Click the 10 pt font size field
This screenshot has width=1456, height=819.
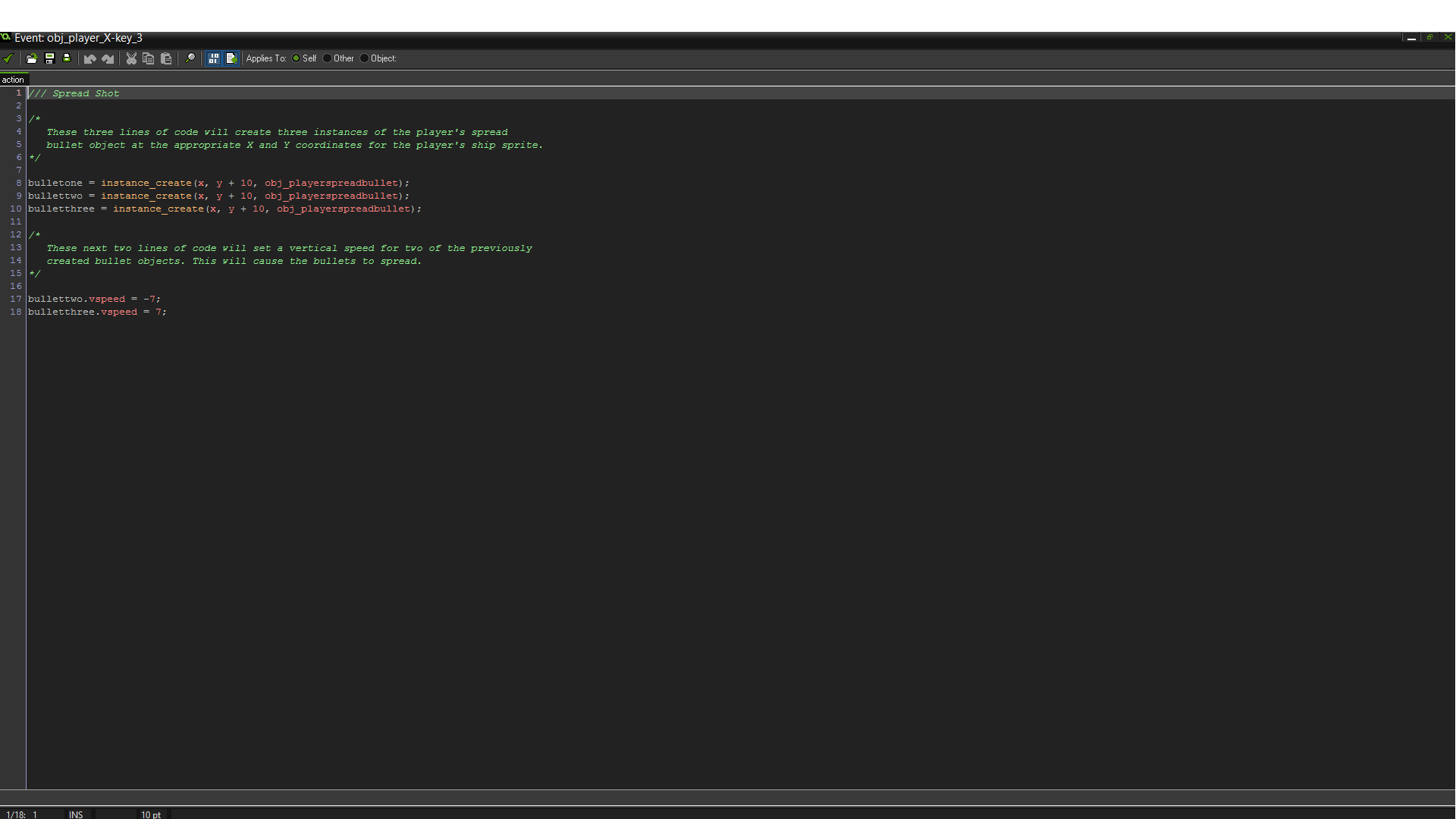pyautogui.click(x=150, y=814)
